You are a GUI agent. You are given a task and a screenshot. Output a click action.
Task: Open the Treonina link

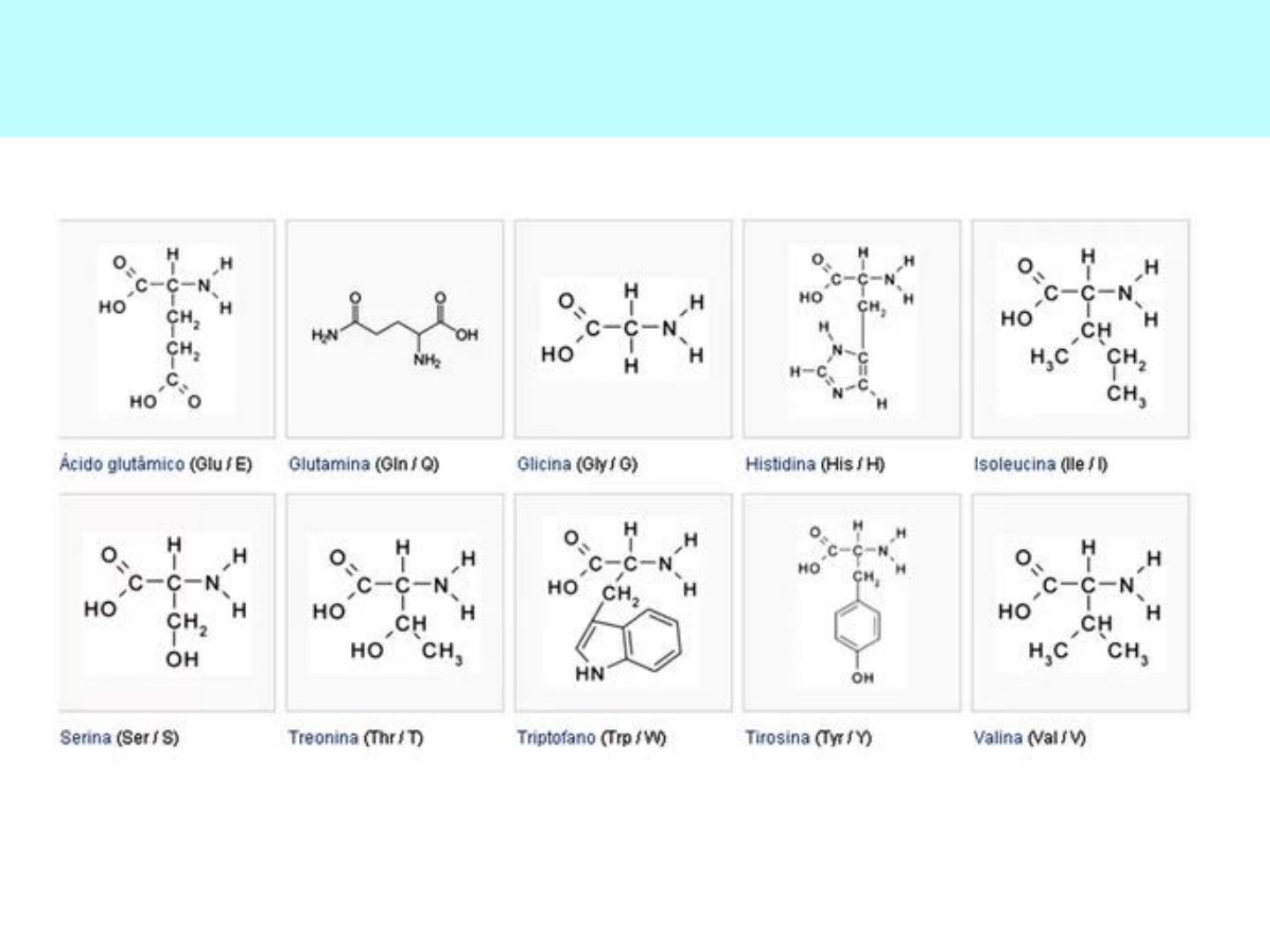click(x=323, y=737)
